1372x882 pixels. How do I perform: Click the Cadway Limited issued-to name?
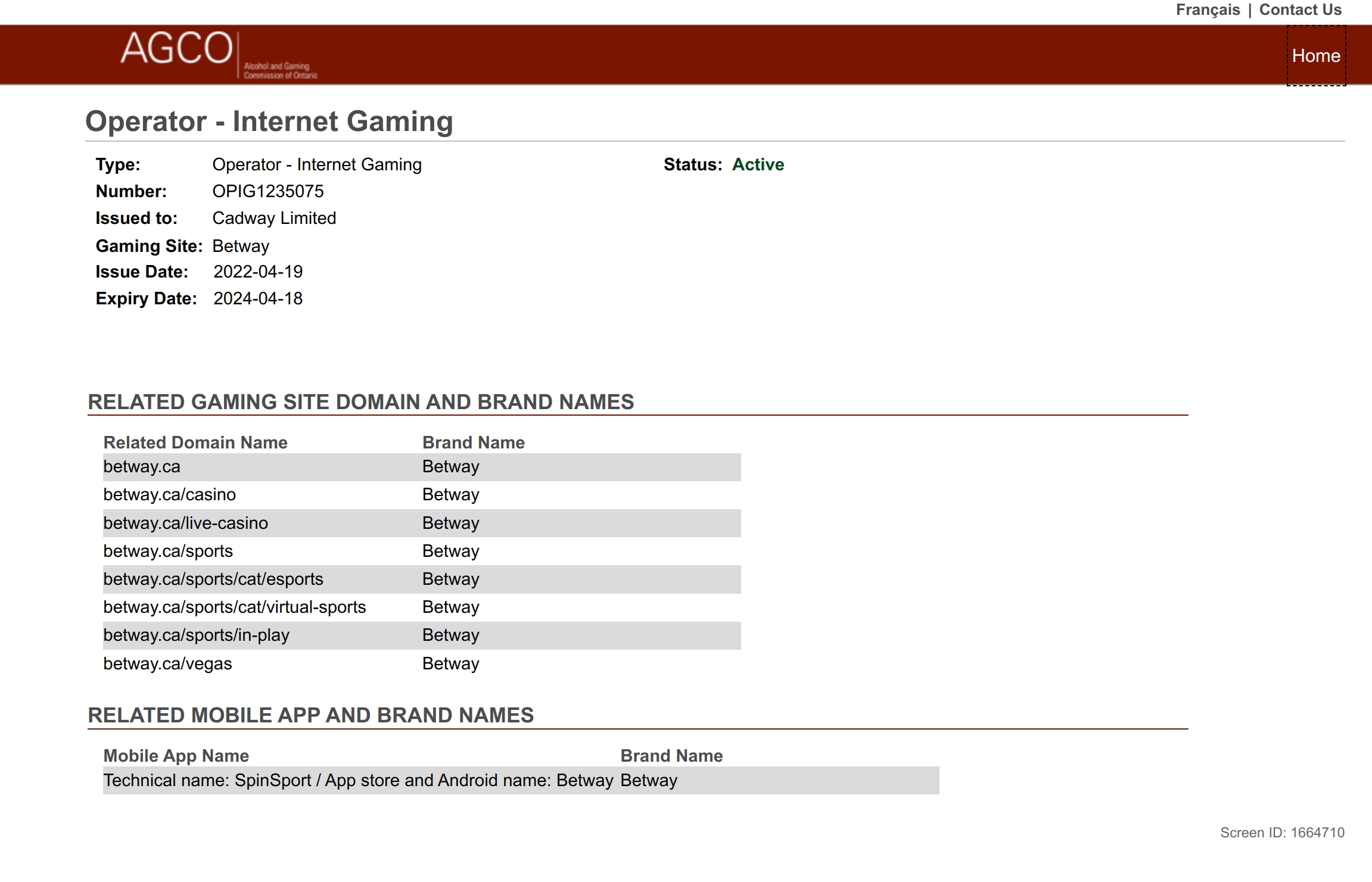[274, 219]
